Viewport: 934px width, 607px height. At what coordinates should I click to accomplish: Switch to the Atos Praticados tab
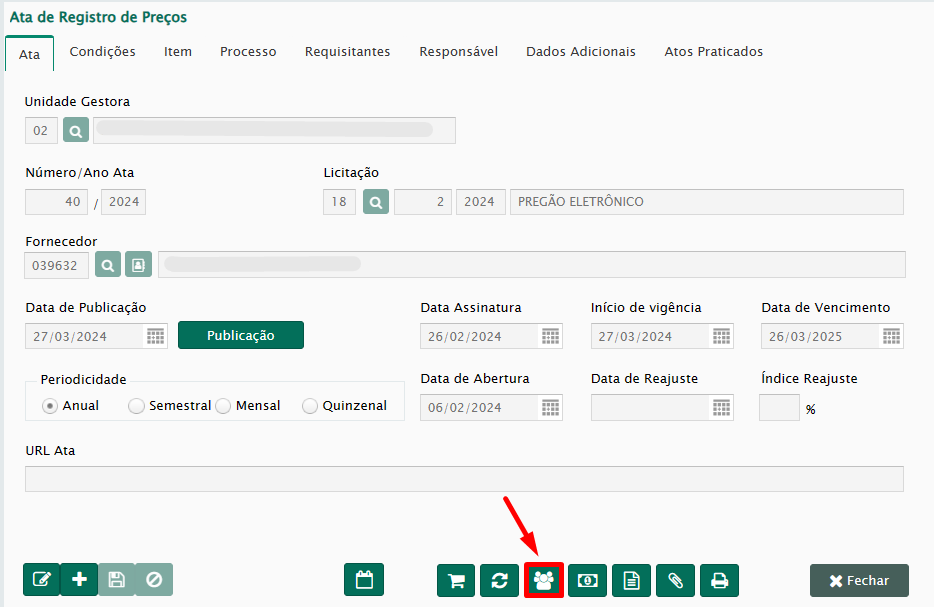pos(713,52)
